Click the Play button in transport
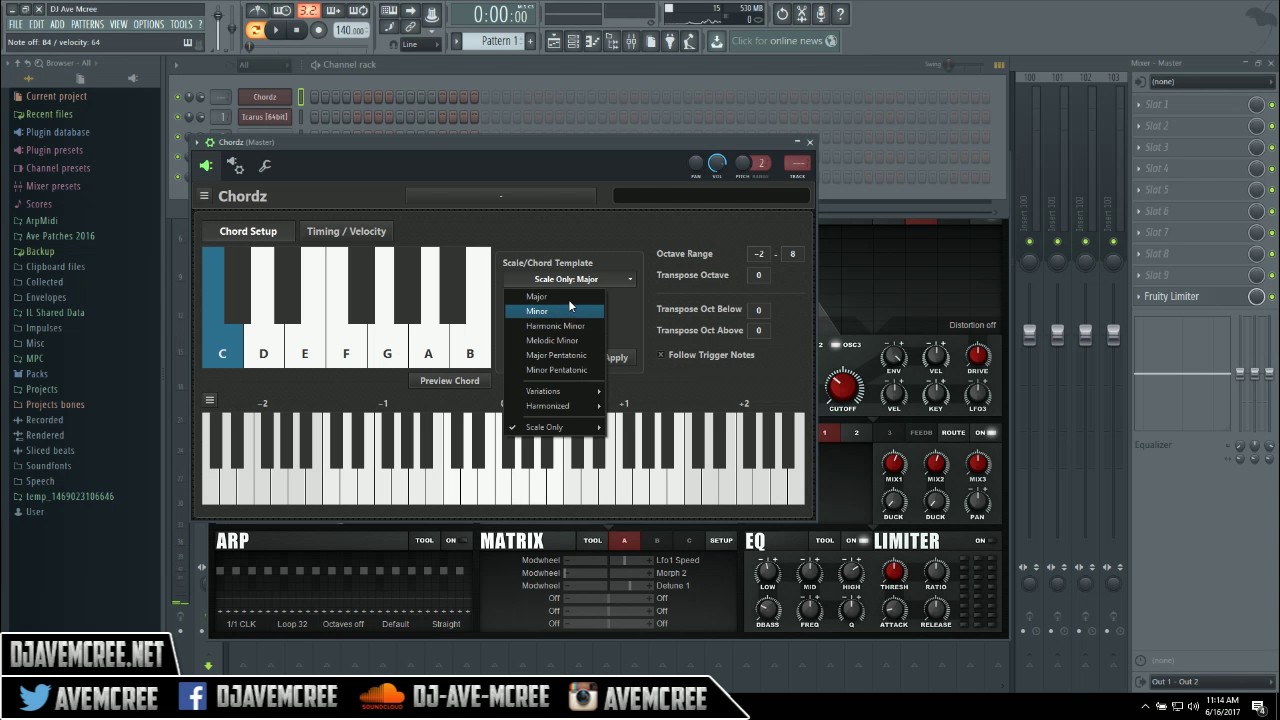 276,30
